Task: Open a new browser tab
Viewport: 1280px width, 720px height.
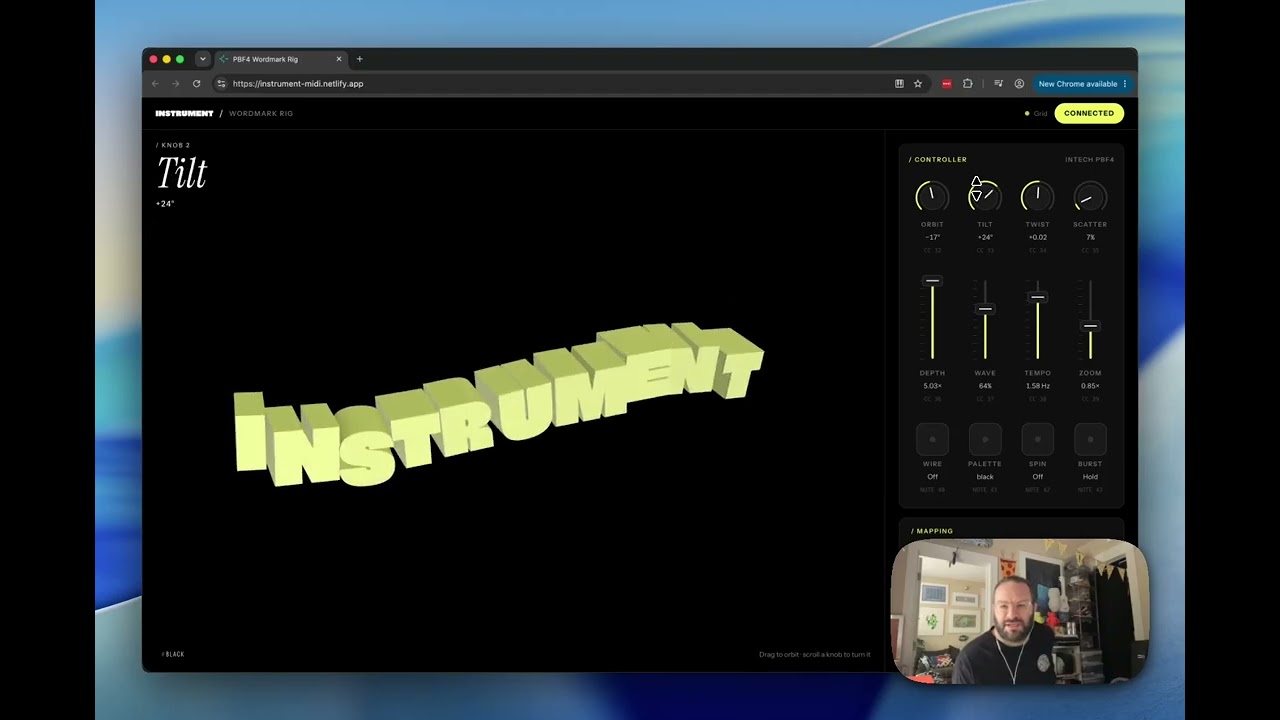Action: coord(360,59)
